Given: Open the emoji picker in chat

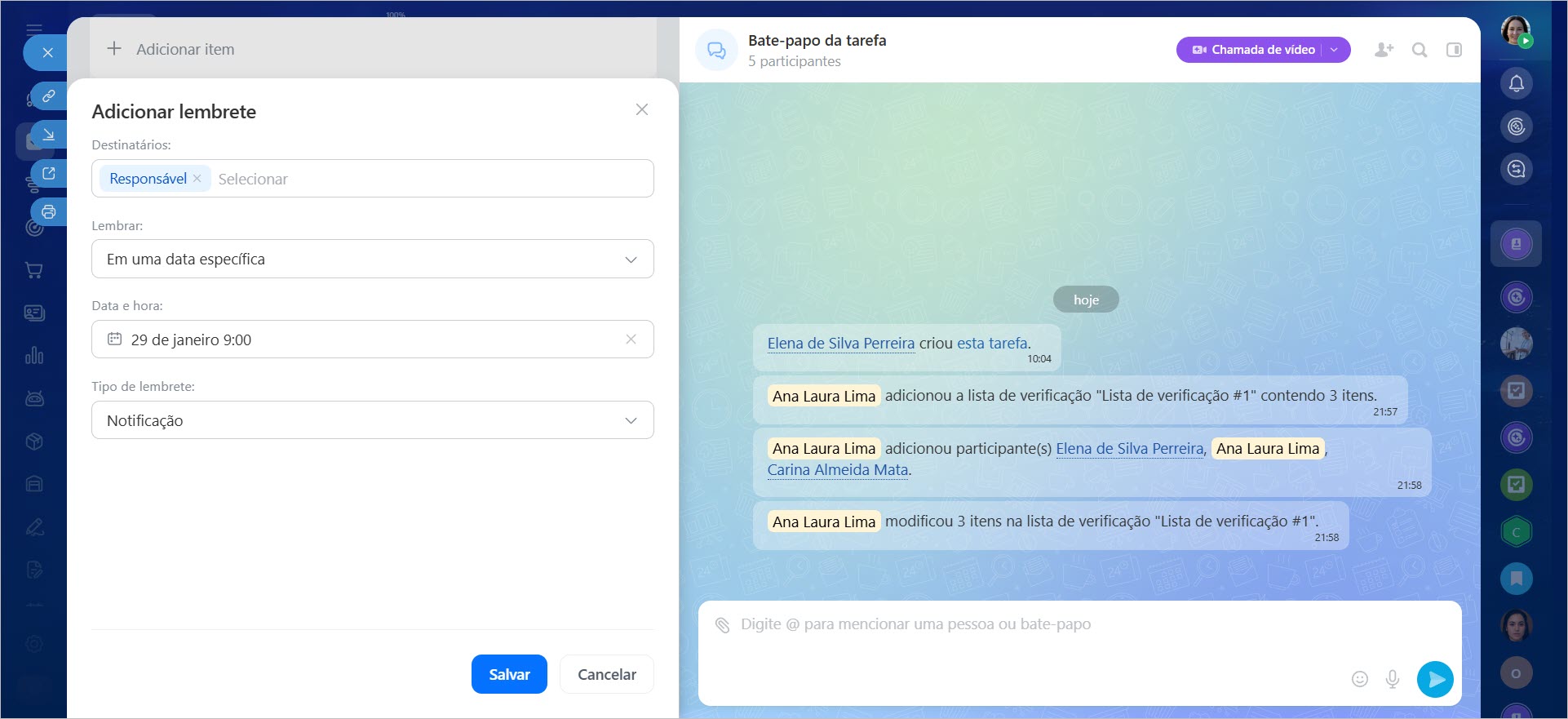Looking at the screenshot, I should [x=1359, y=679].
